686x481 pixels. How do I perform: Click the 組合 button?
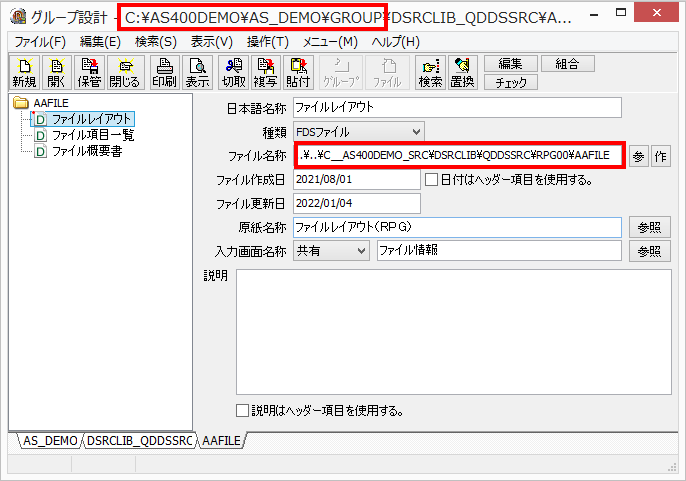pos(567,63)
